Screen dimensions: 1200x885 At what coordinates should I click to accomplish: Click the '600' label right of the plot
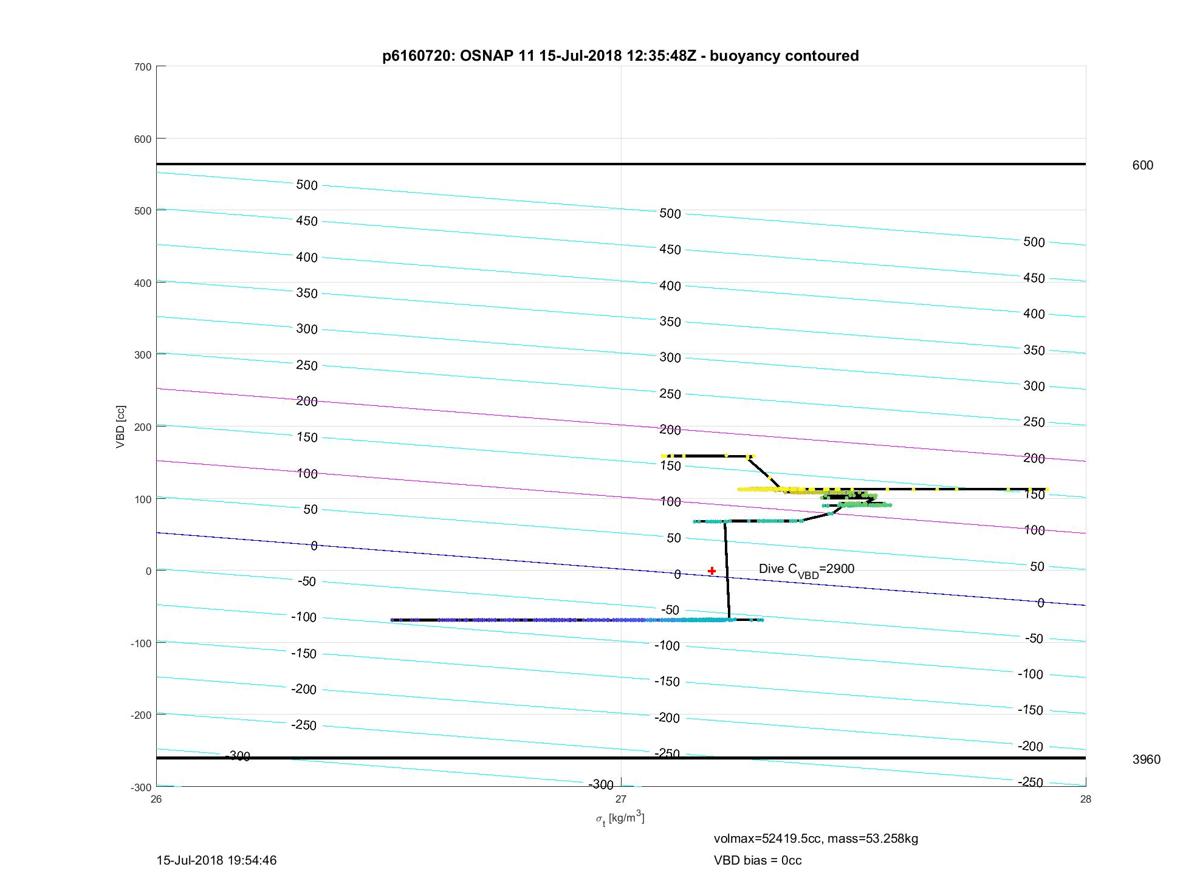(x=1142, y=165)
